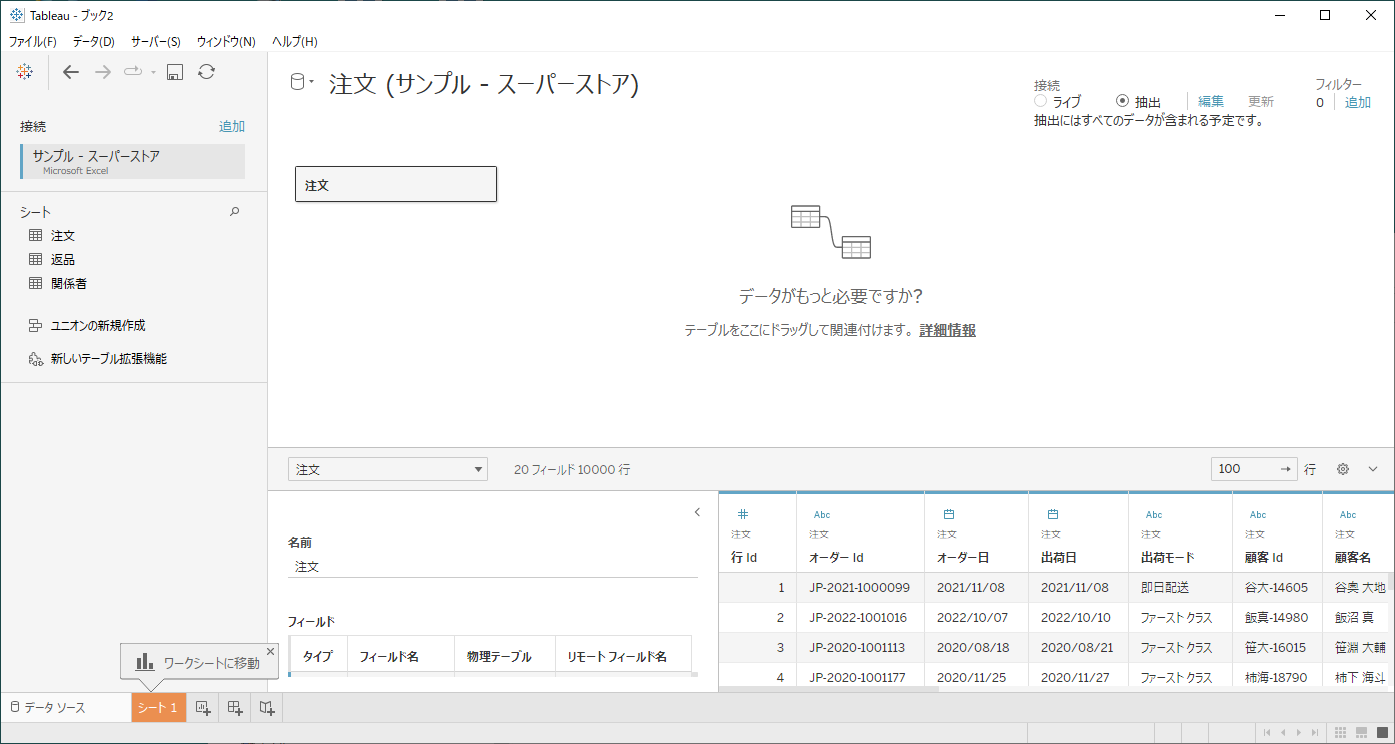Open the ウィンドウ(N) menu
Image resolution: width=1395 pixels, height=744 pixels.
226,41
